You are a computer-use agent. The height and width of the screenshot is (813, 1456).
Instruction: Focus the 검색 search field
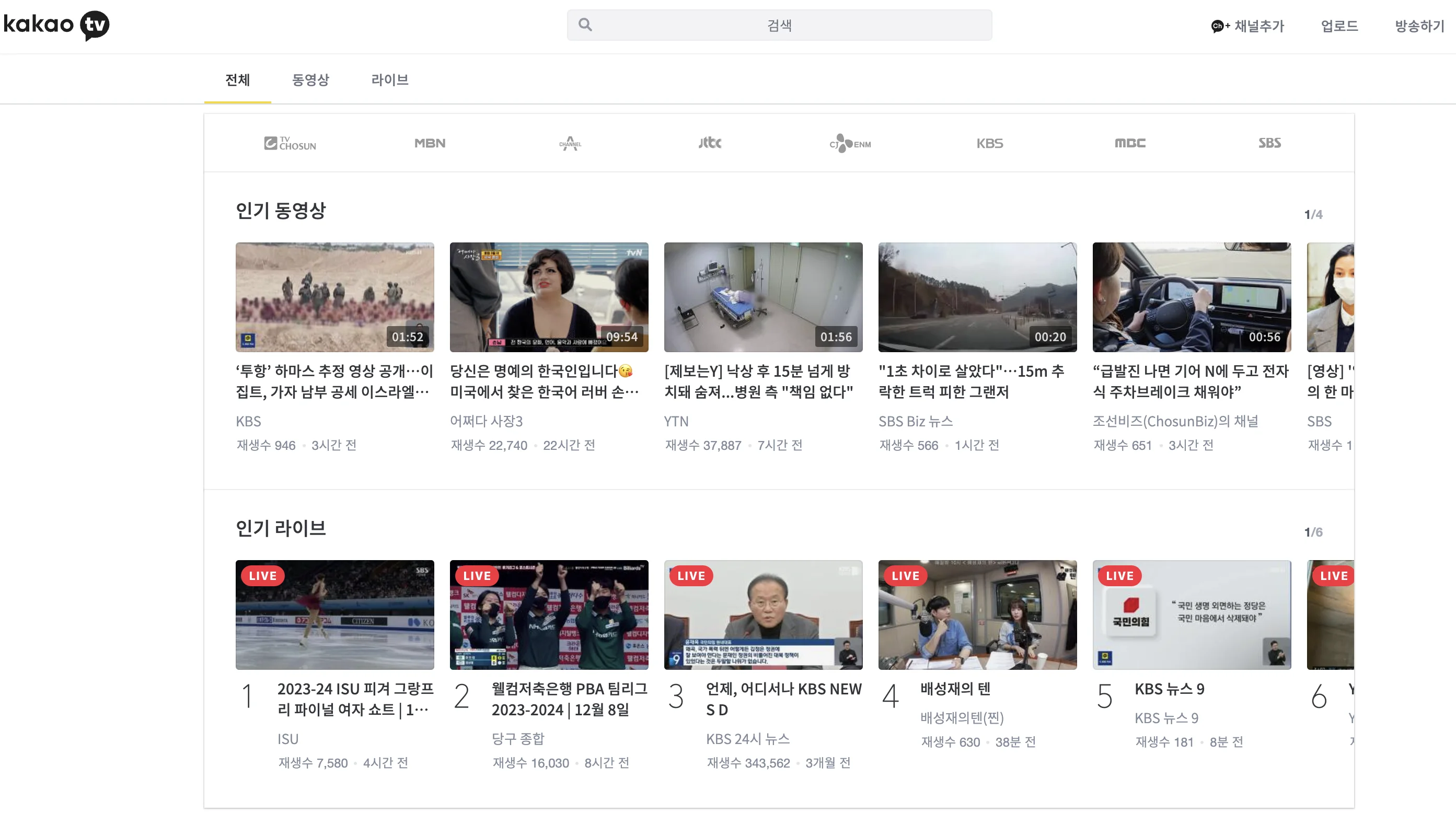pos(779,25)
